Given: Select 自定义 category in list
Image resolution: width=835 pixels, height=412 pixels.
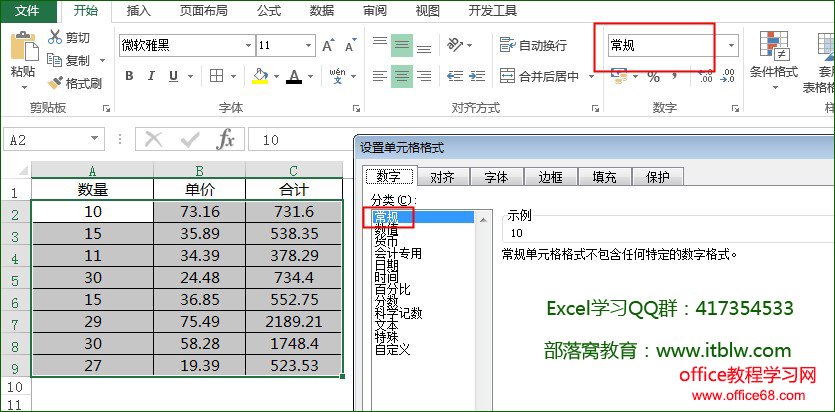Looking at the screenshot, I should click(392, 349).
